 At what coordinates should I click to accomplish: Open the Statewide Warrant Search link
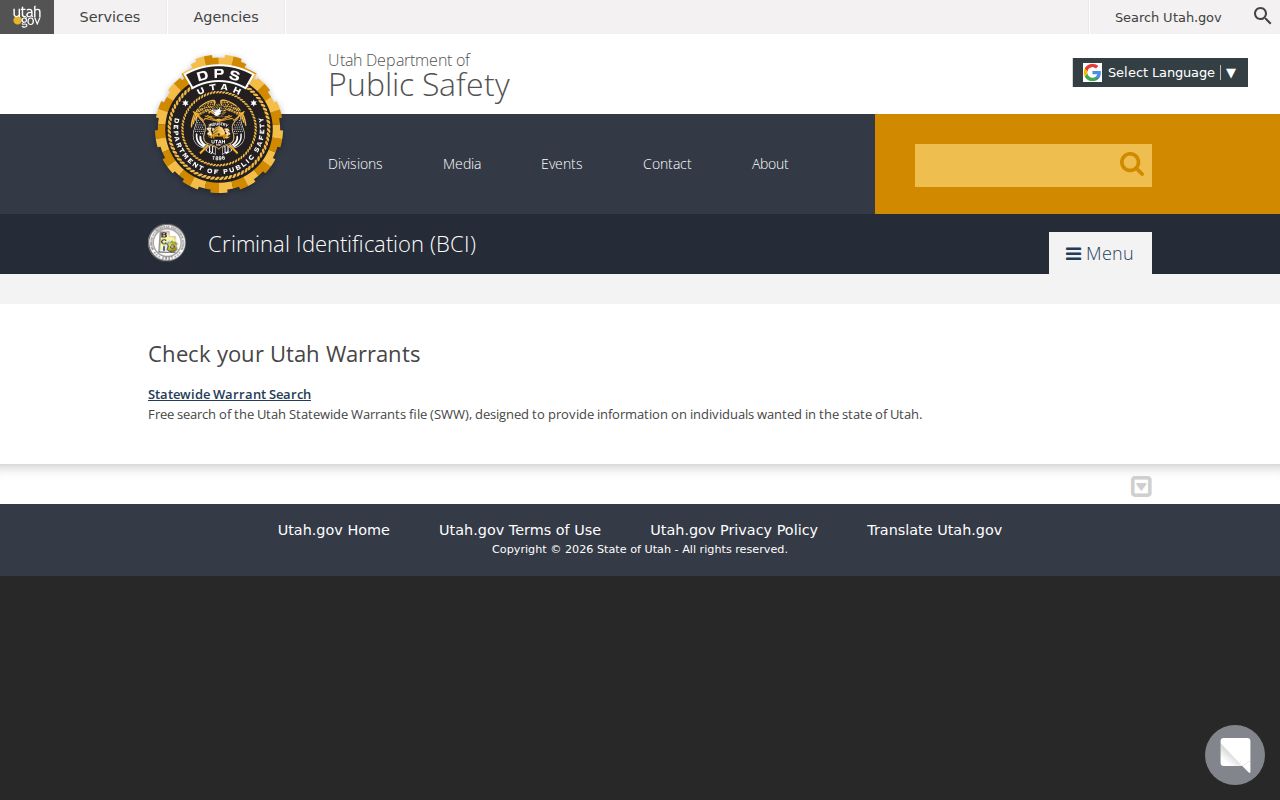[229, 394]
